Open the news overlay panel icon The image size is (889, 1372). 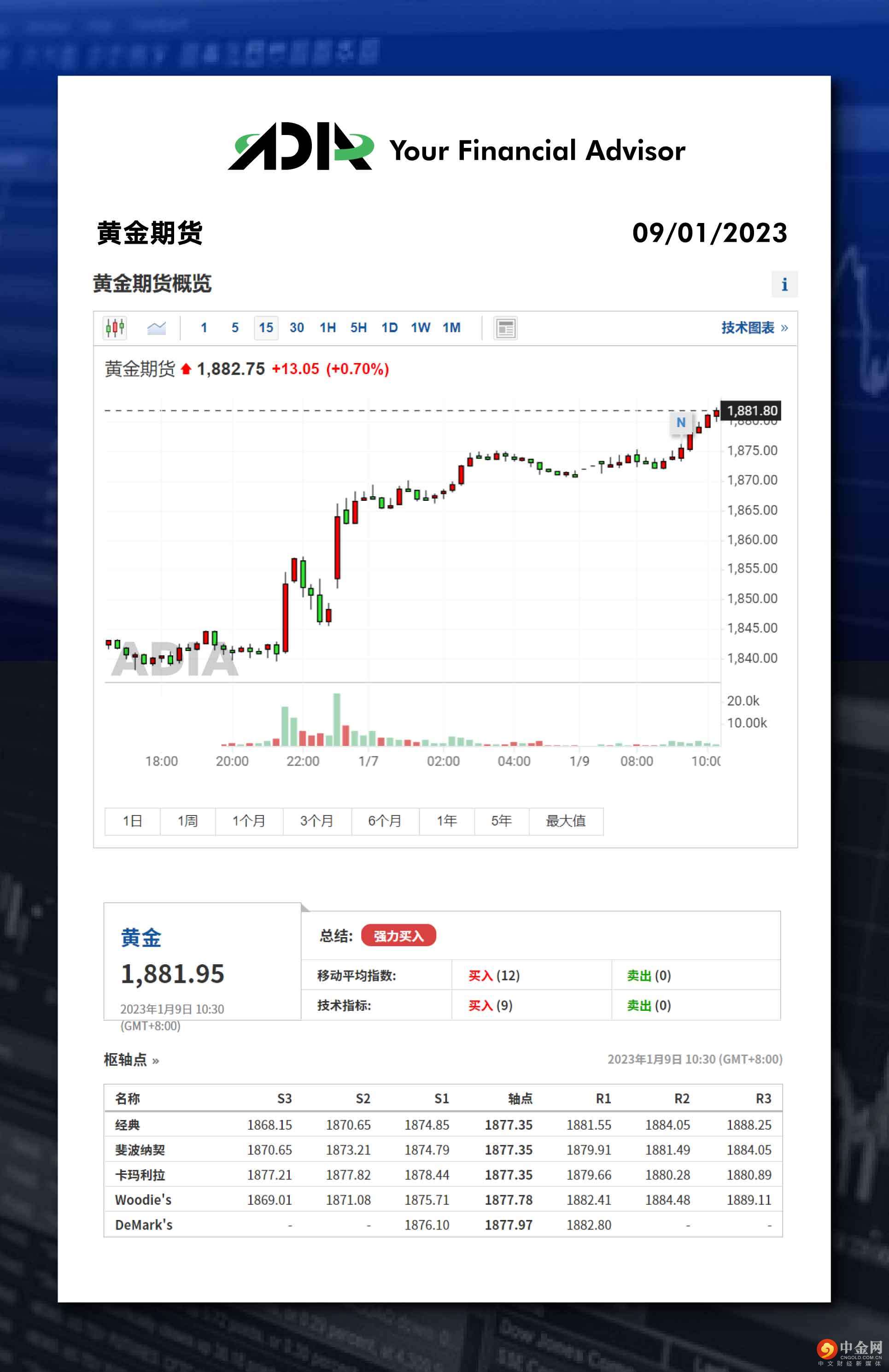coord(505,328)
